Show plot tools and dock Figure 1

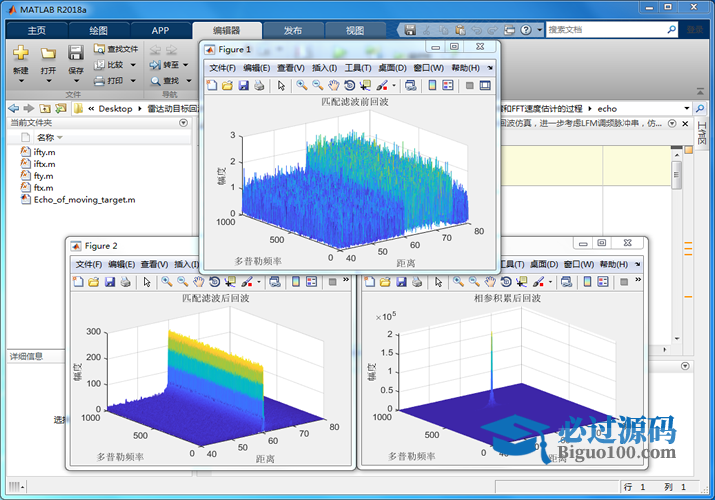click(x=485, y=85)
